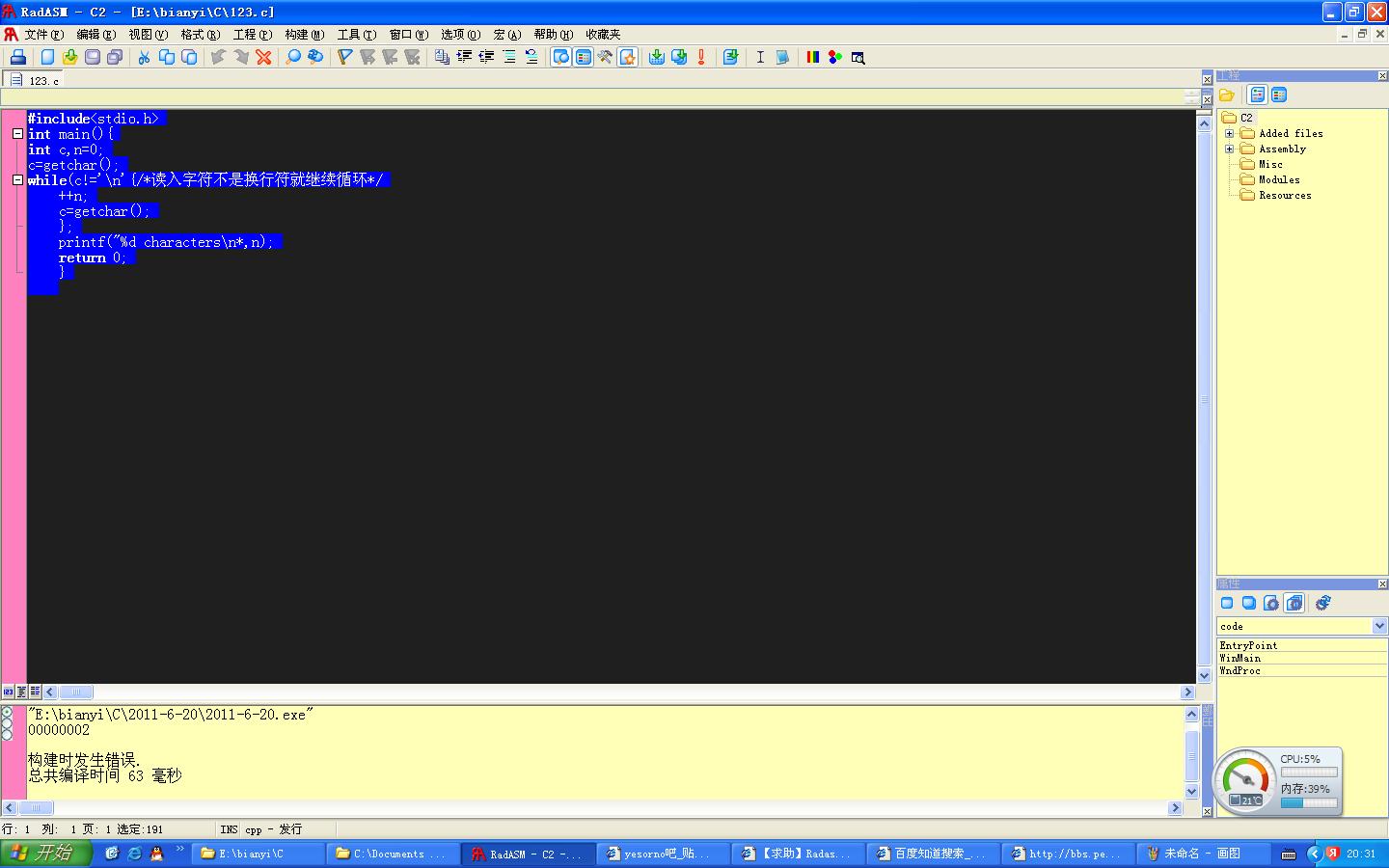Viewport: 1389px width, 868px height.
Task: Open the 文件 menu
Action: tap(43, 34)
